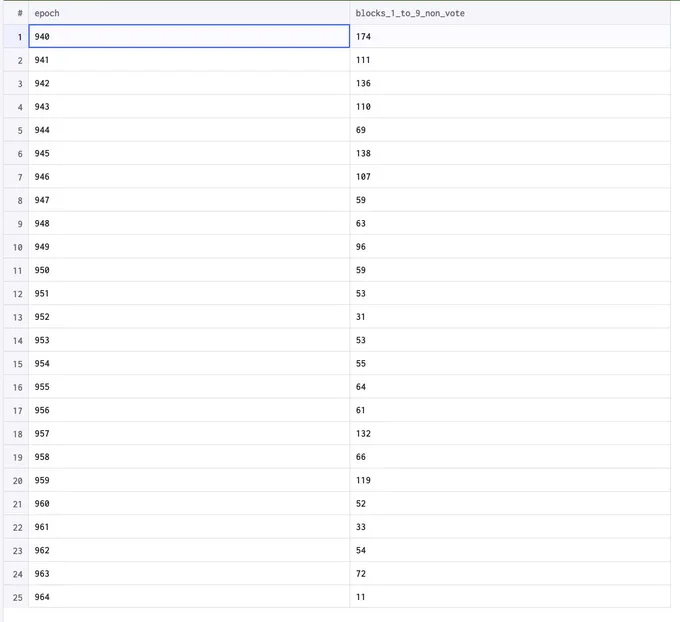This screenshot has width=680, height=622.
Task: Click epoch cell 957
Action: tap(189, 434)
